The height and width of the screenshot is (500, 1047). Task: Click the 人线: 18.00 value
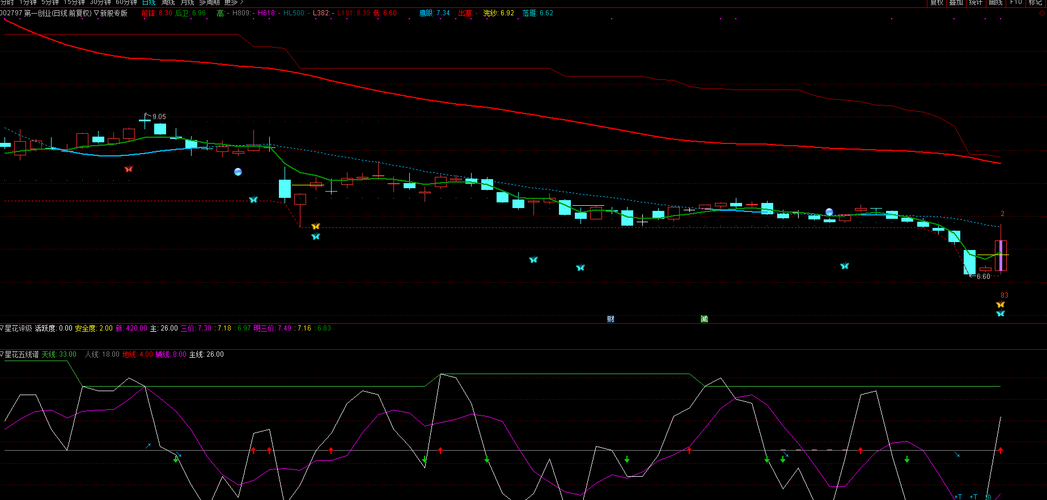(x=102, y=354)
